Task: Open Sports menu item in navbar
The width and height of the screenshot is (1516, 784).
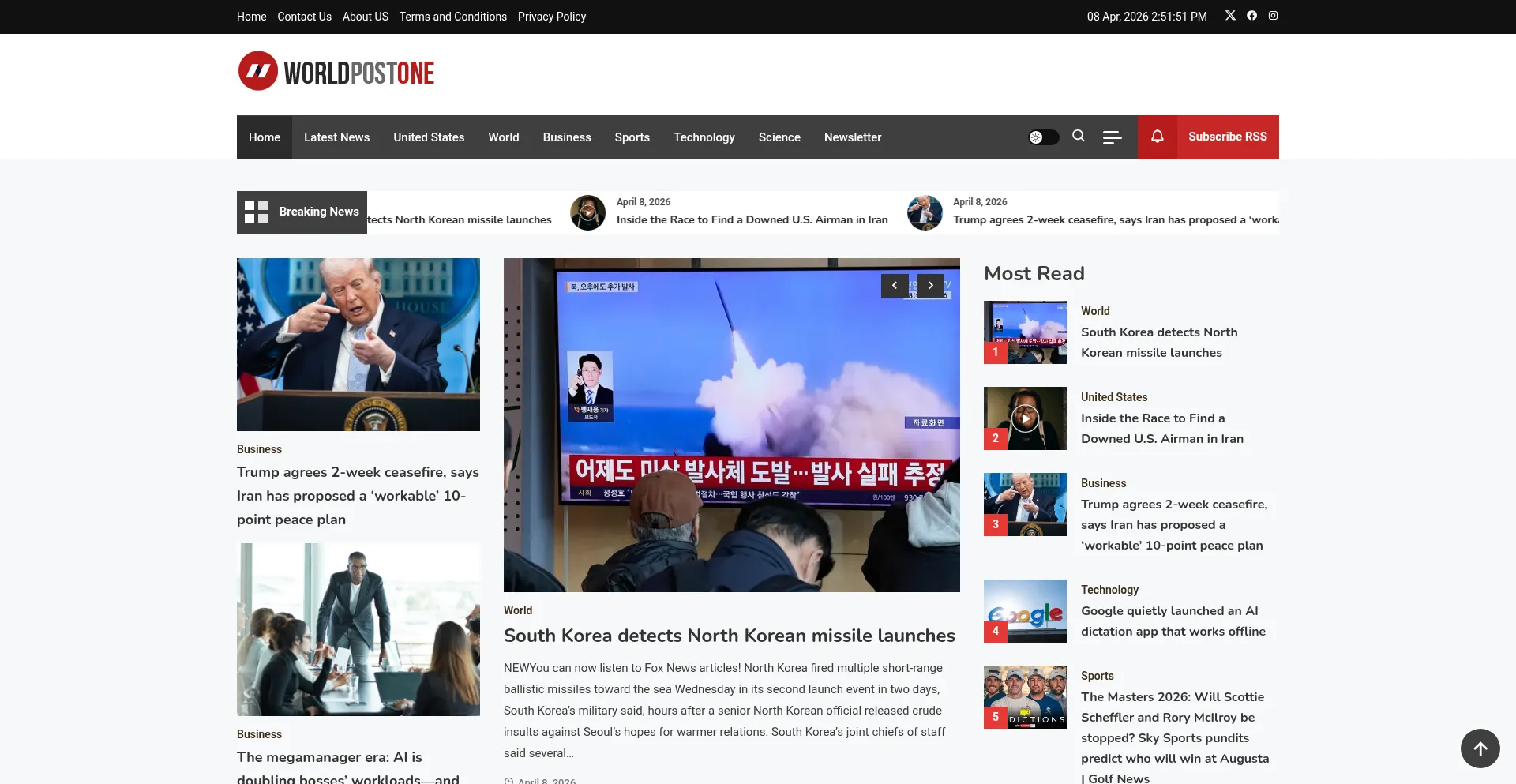Action: click(x=632, y=137)
